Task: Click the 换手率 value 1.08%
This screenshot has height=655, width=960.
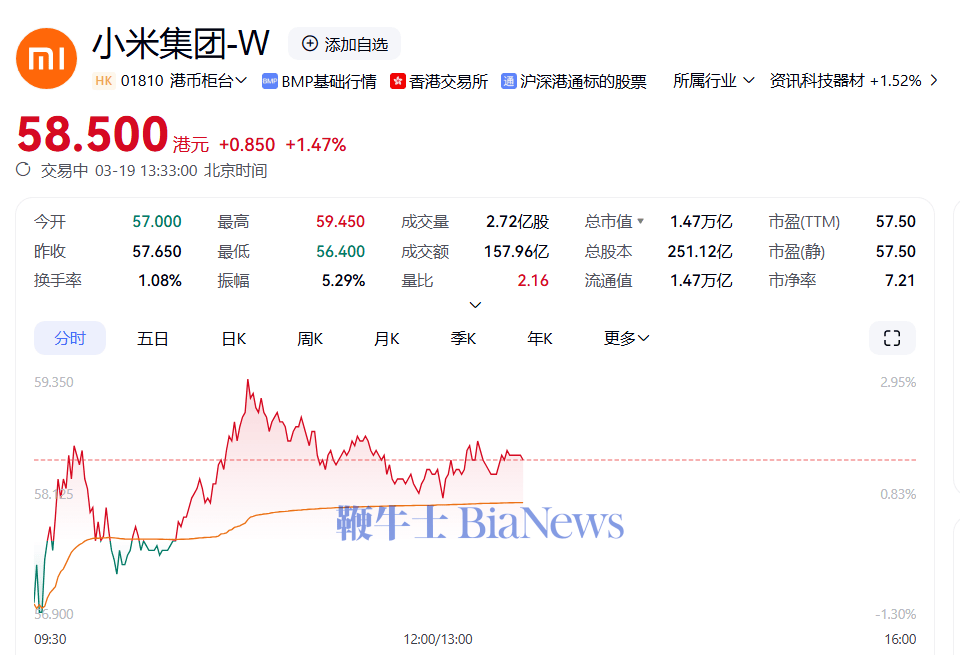Action: click(x=160, y=281)
